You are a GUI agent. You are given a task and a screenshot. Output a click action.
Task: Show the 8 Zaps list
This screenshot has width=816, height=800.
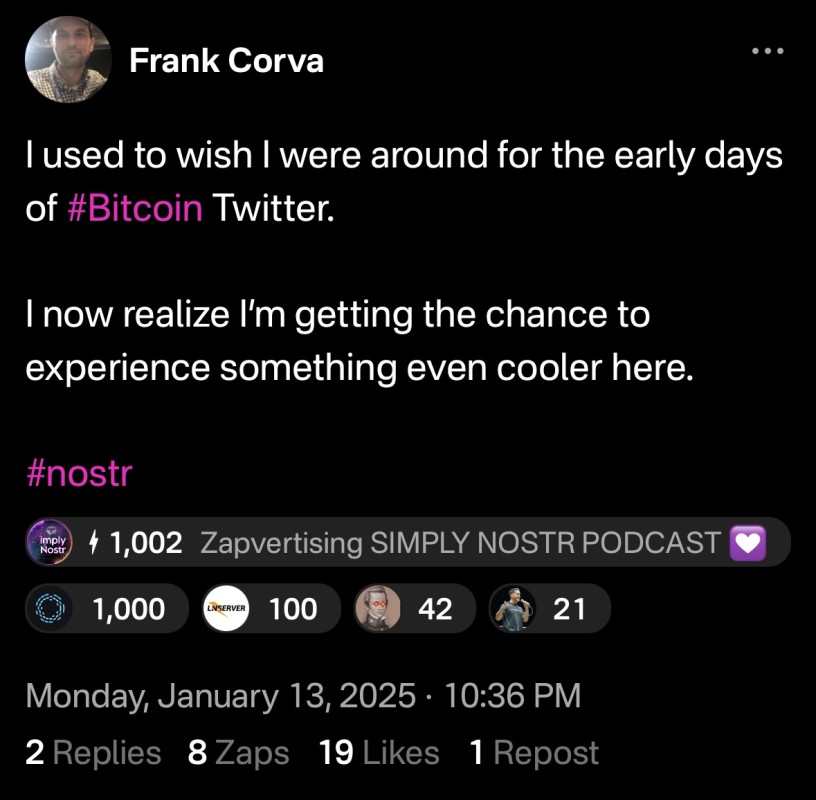tap(238, 753)
